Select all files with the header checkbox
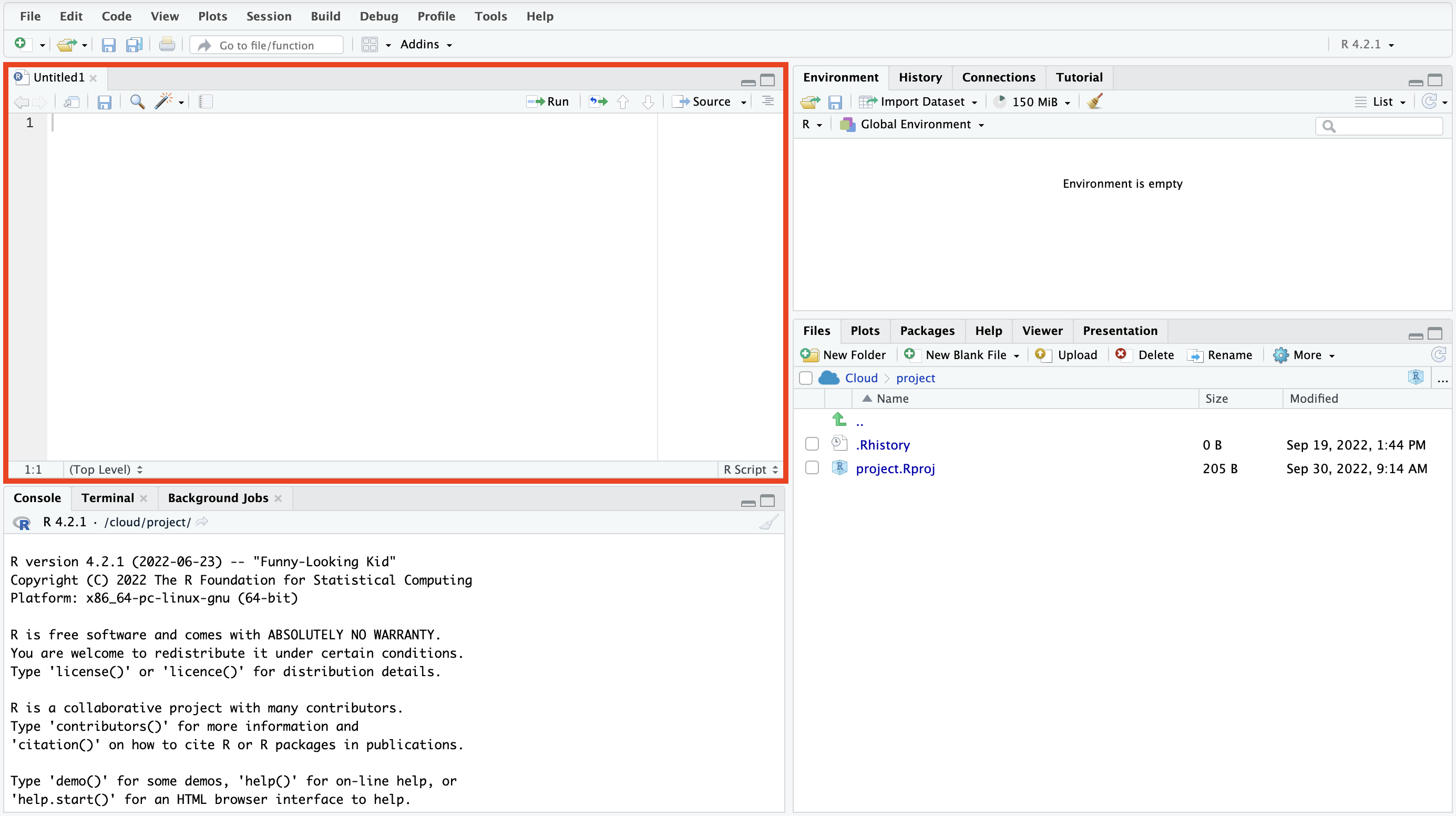The height and width of the screenshot is (816, 1456). point(806,378)
